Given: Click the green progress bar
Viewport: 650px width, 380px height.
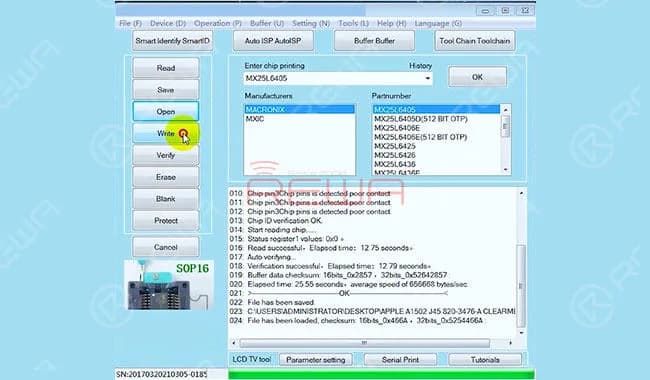Looking at the screenshot, I should point(381,374).
